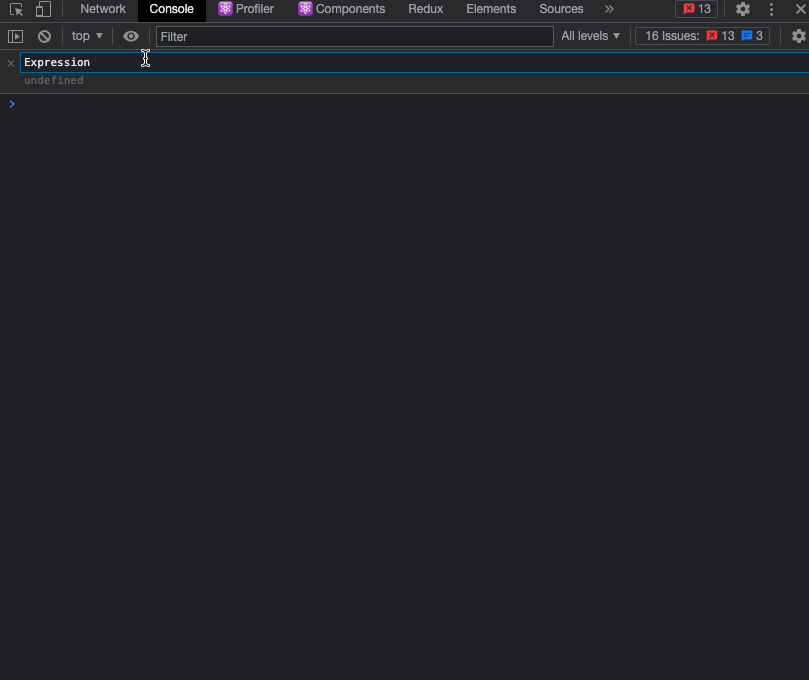The width and height of the screenshot is (809, 680).
Task: Click the clear console icon
Action: point(44,35)
